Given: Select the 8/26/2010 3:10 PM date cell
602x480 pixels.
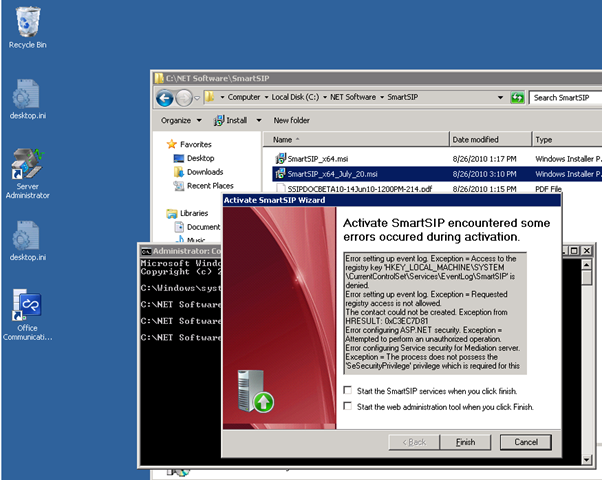Looking at the screenshot, I should [x=484, y=174].
